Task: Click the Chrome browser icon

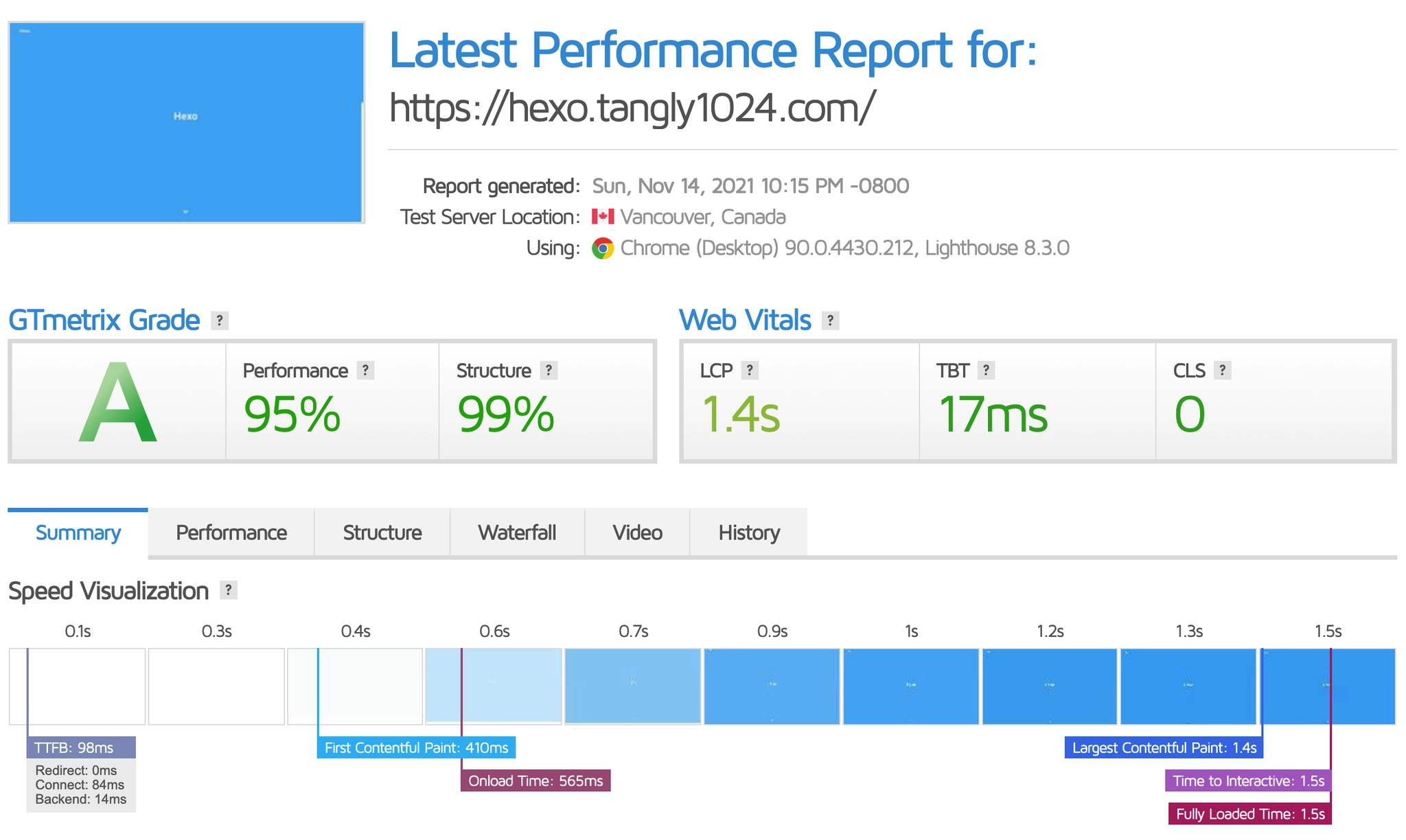Action: [603, 248]
